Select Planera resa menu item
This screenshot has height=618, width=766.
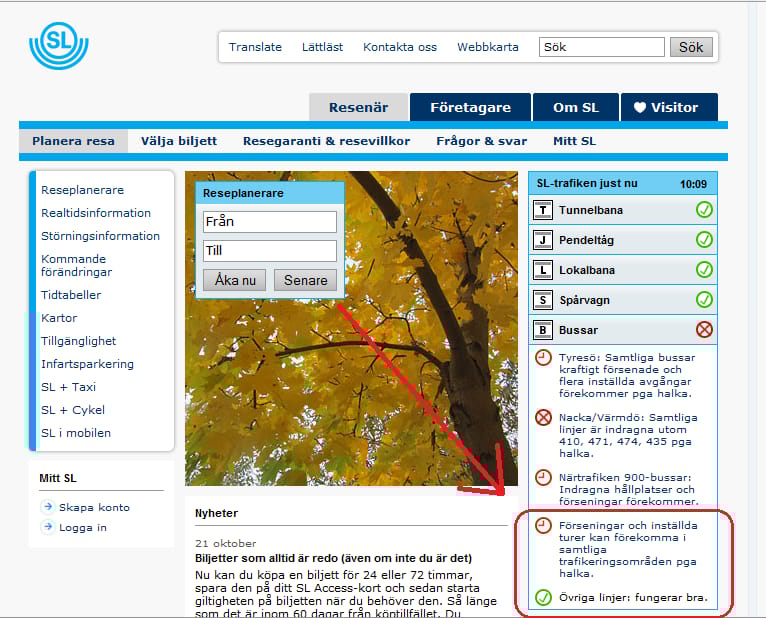tap(73, 141)
